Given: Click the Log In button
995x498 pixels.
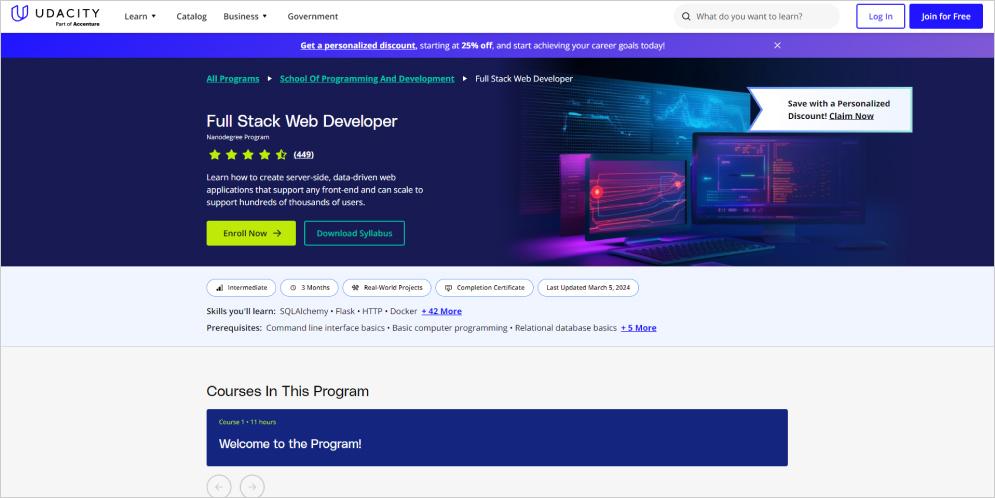Looking at the screenshot, I should click(880, 16).
